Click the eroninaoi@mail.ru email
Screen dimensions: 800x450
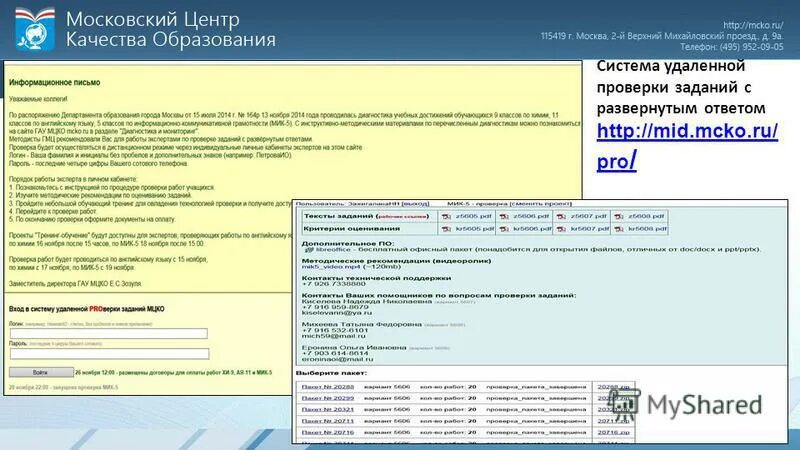(x=337, y=359)
